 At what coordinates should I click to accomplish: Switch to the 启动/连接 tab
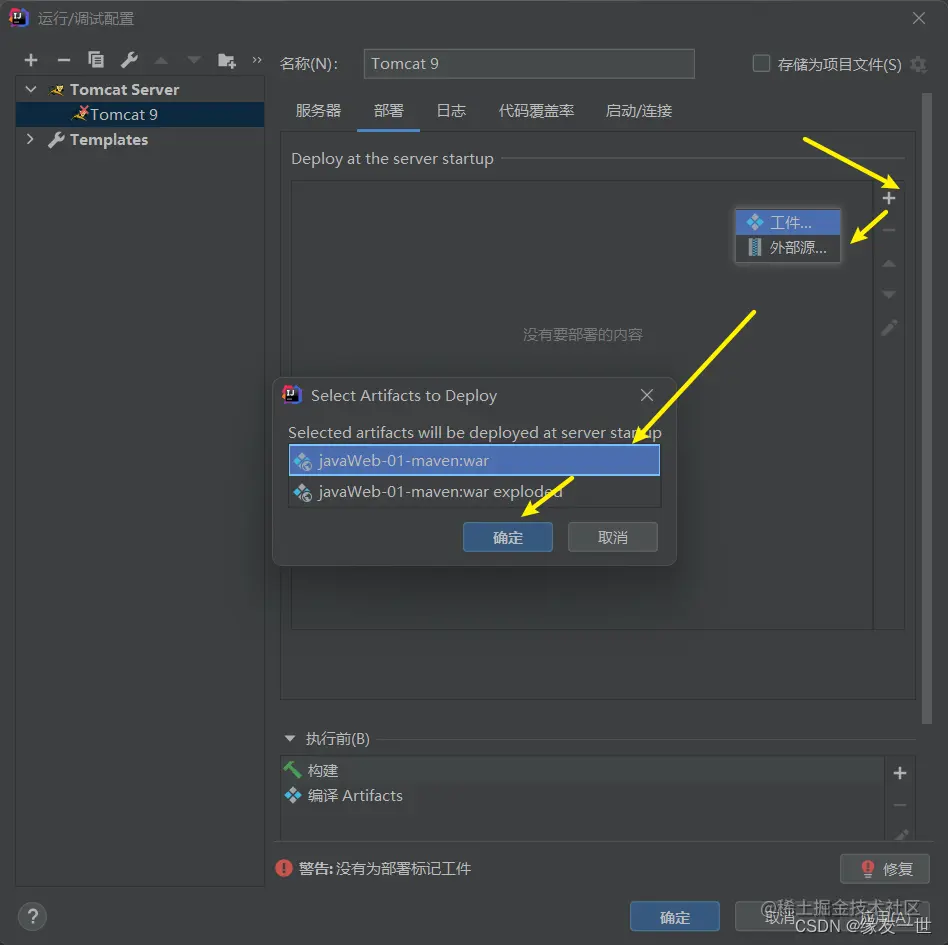point(638,111)
